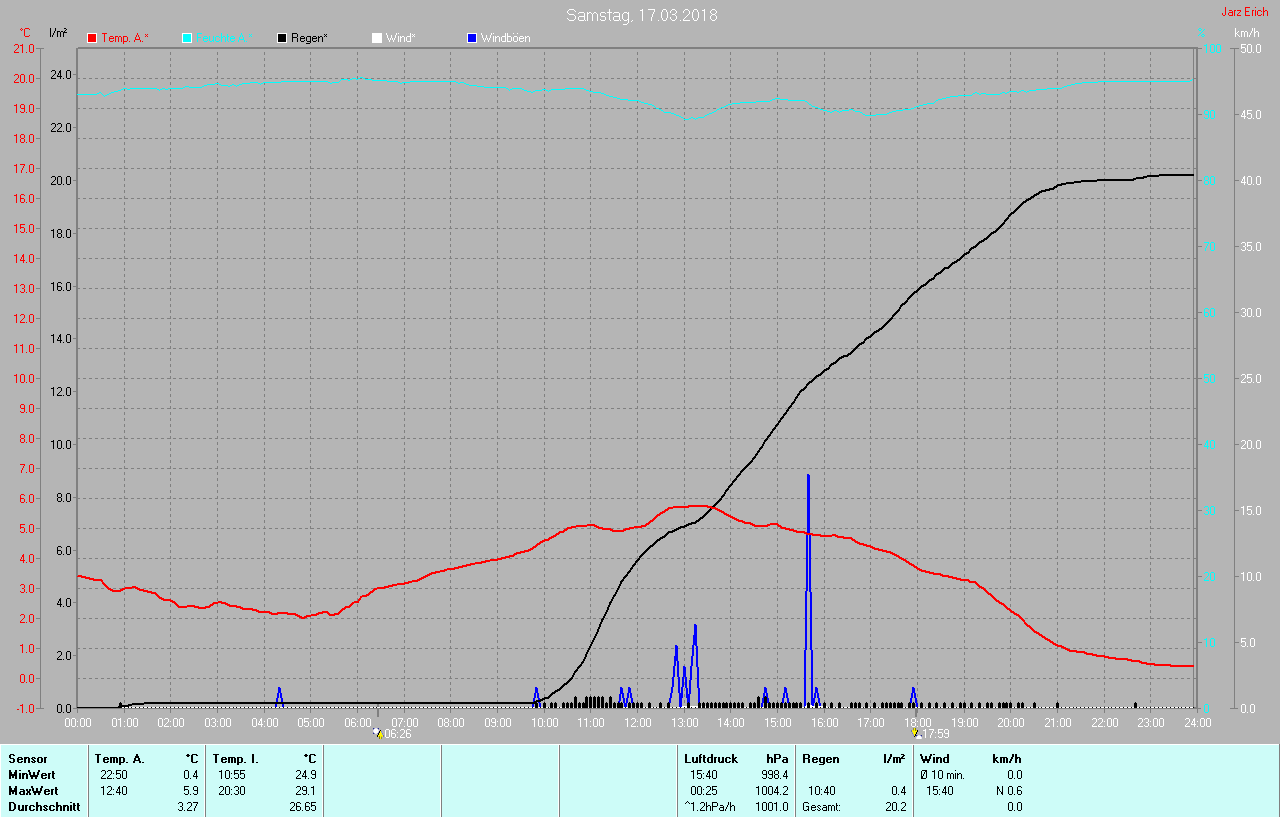Click the Temp. A.* legend label

coord(125,38)
